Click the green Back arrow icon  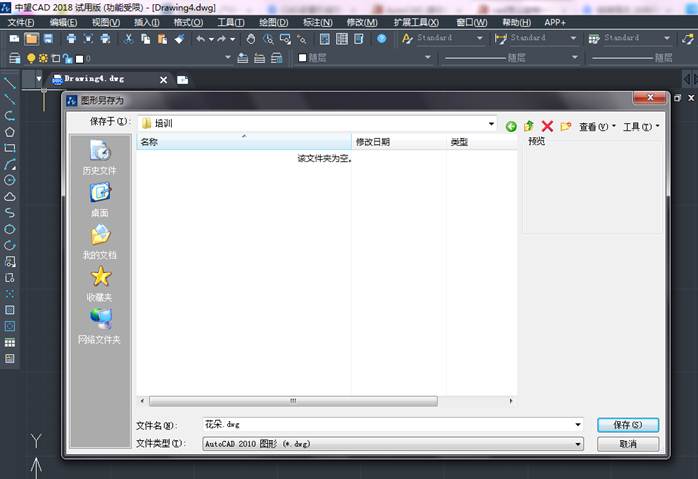pyautogui.click(x=511, y=126)
